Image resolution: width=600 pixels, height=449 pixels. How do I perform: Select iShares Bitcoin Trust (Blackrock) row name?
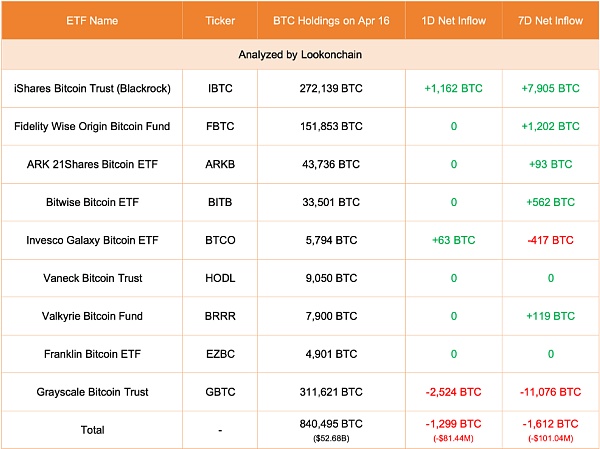point(92,88)
